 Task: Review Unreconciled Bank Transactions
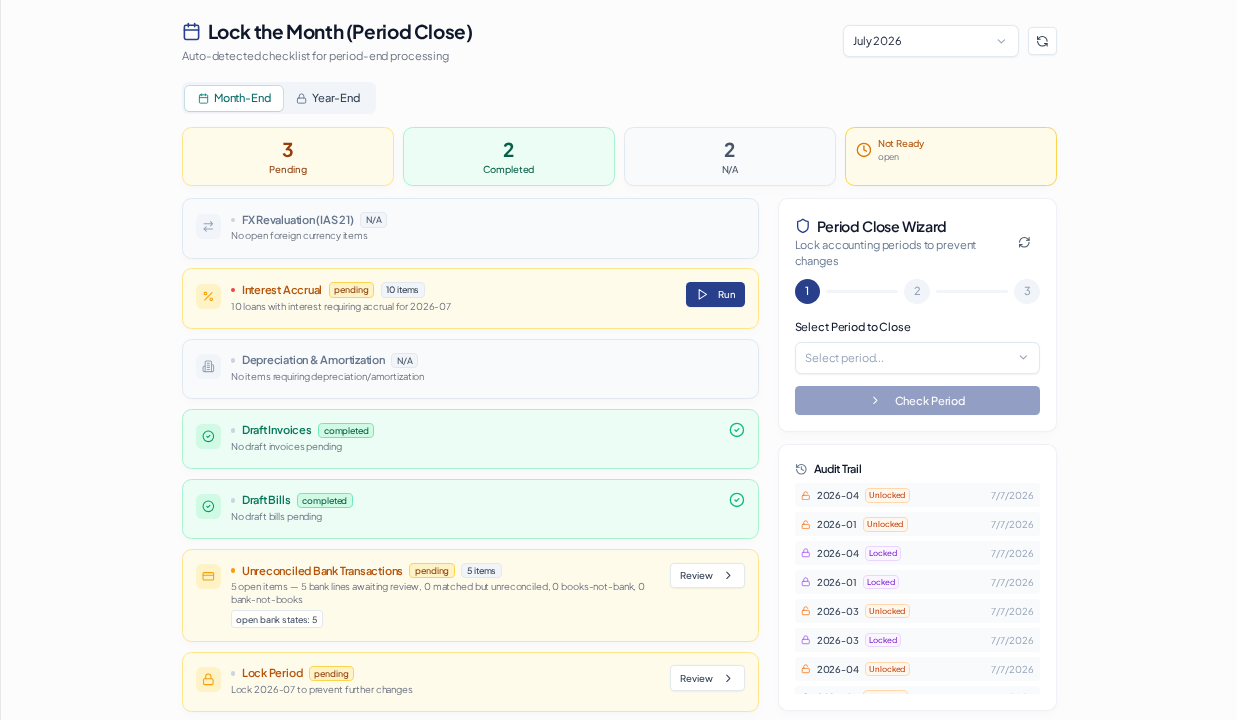click(x=707, y=575)
